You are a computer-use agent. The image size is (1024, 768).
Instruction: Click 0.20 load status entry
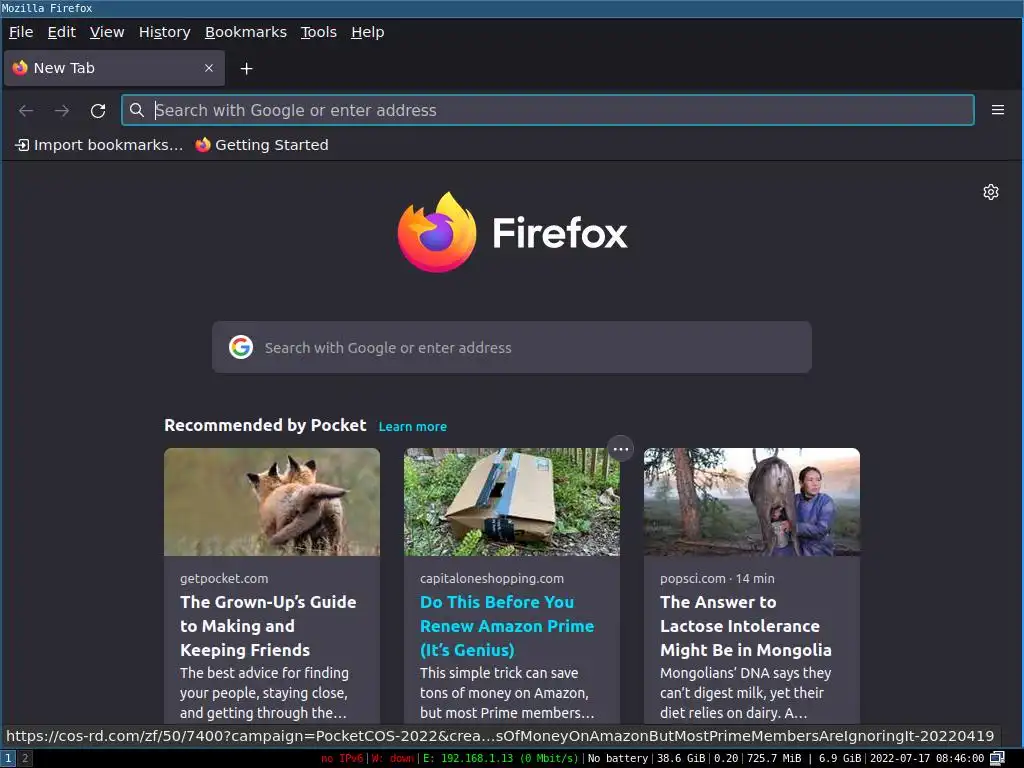pyautogui.click(x=726, y=758)
